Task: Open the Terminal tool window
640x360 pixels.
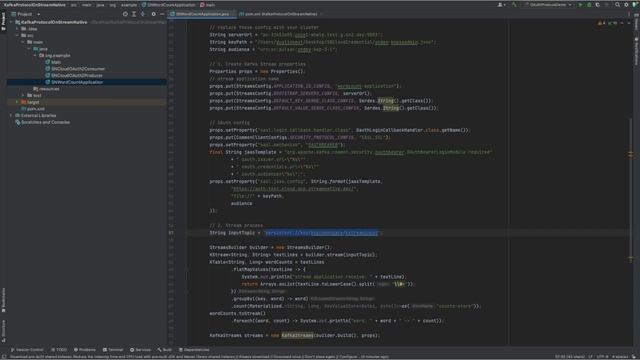Action: click(x=113, y=350)
